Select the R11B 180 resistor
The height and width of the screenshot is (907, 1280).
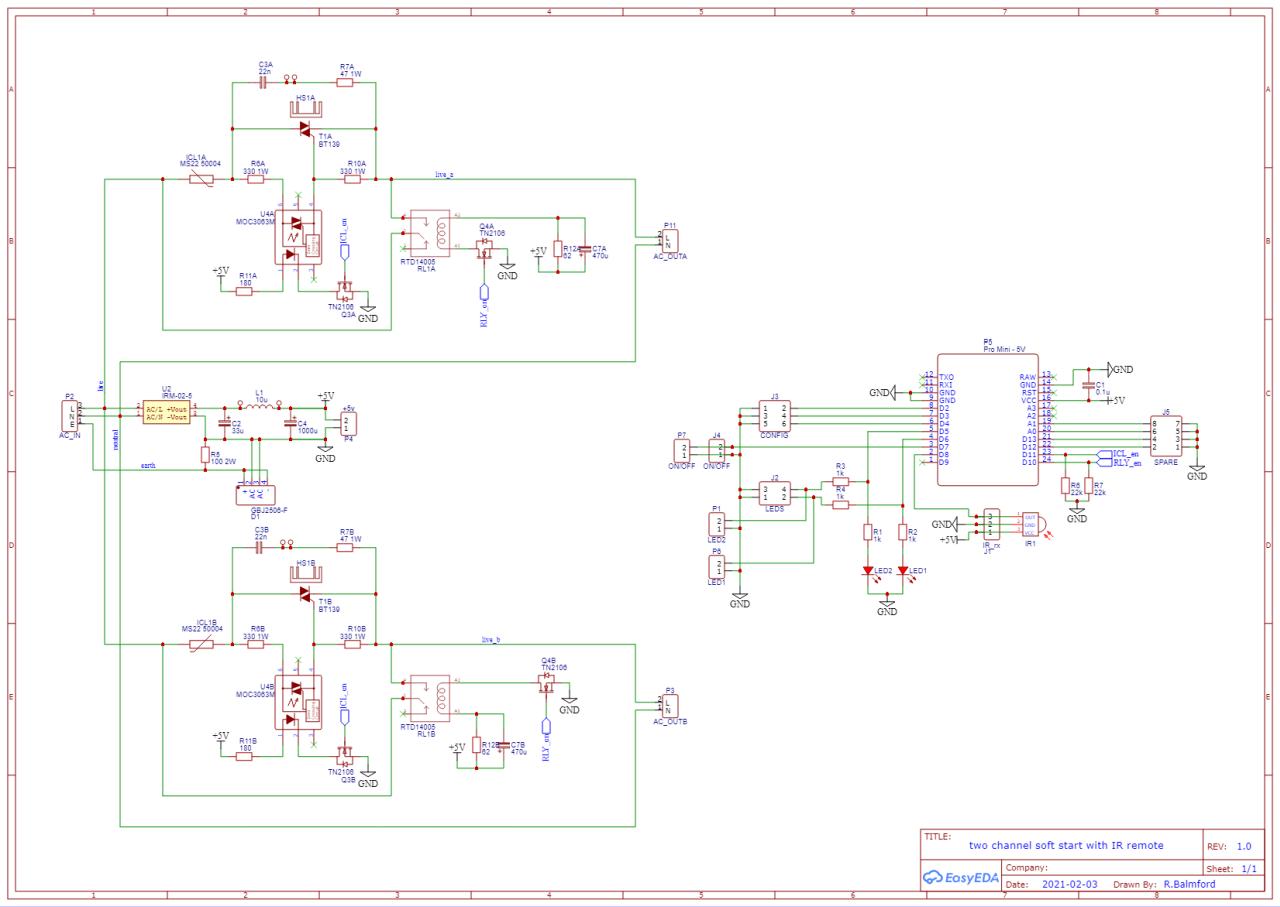[244, 757]
